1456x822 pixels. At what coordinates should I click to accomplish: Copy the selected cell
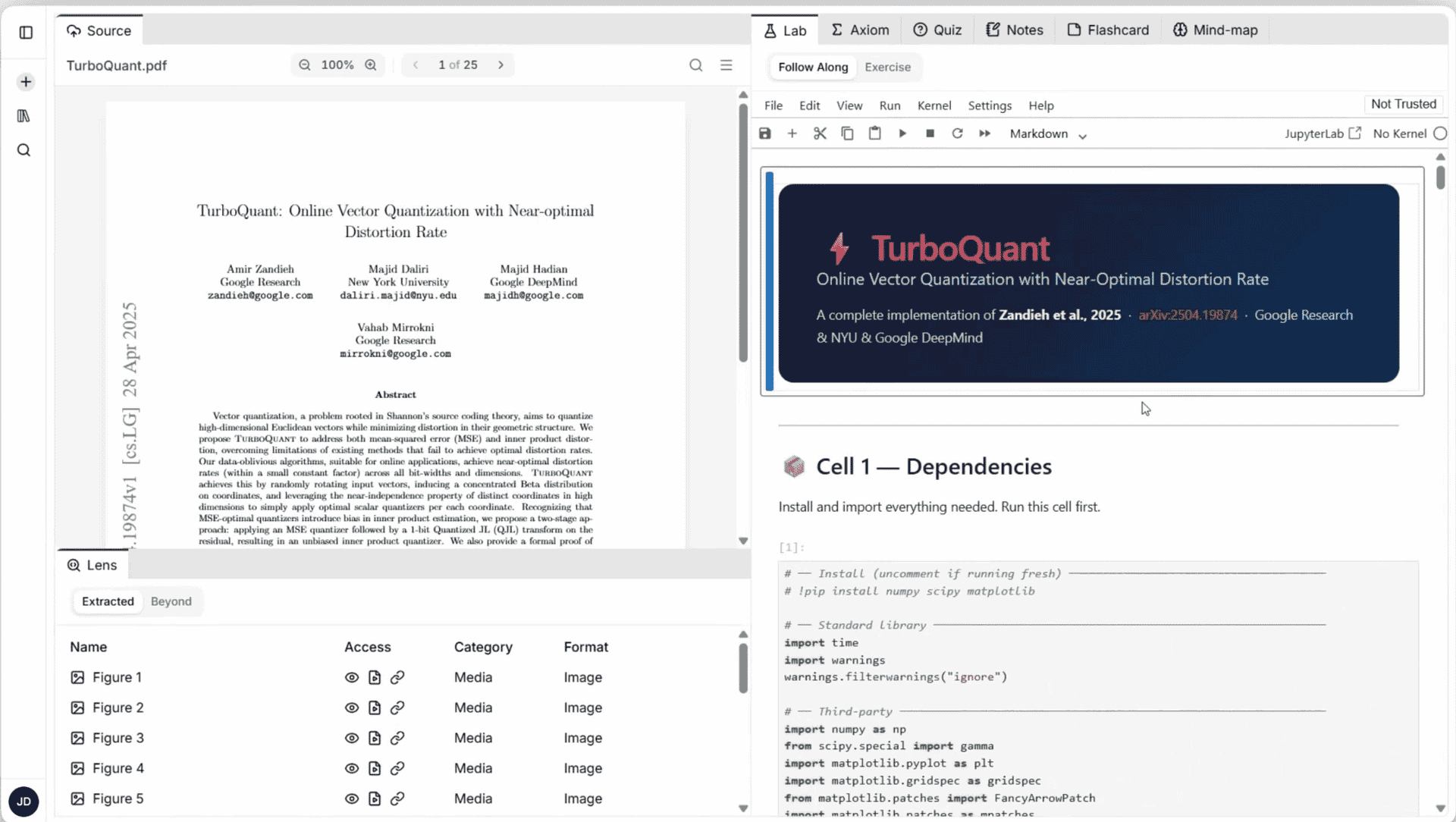pyautogui.click(x=847, y=133)
